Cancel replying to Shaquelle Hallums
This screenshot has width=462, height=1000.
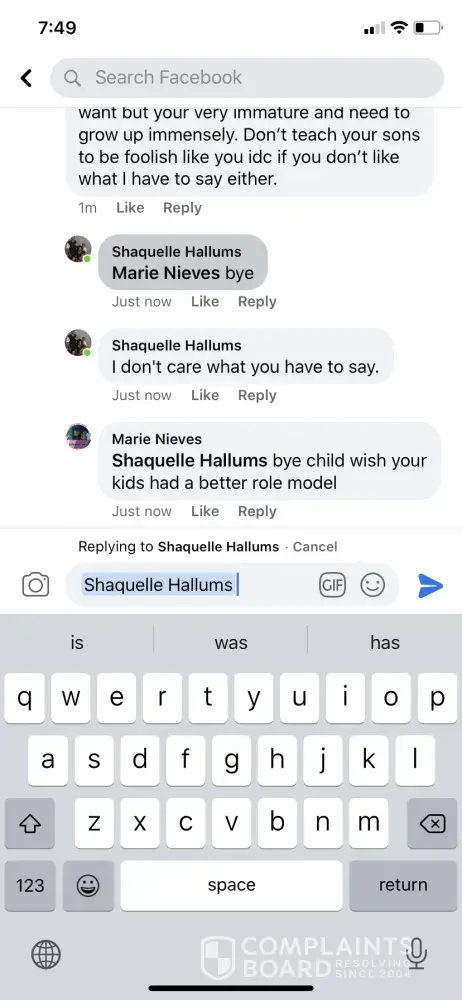point(315,547)
